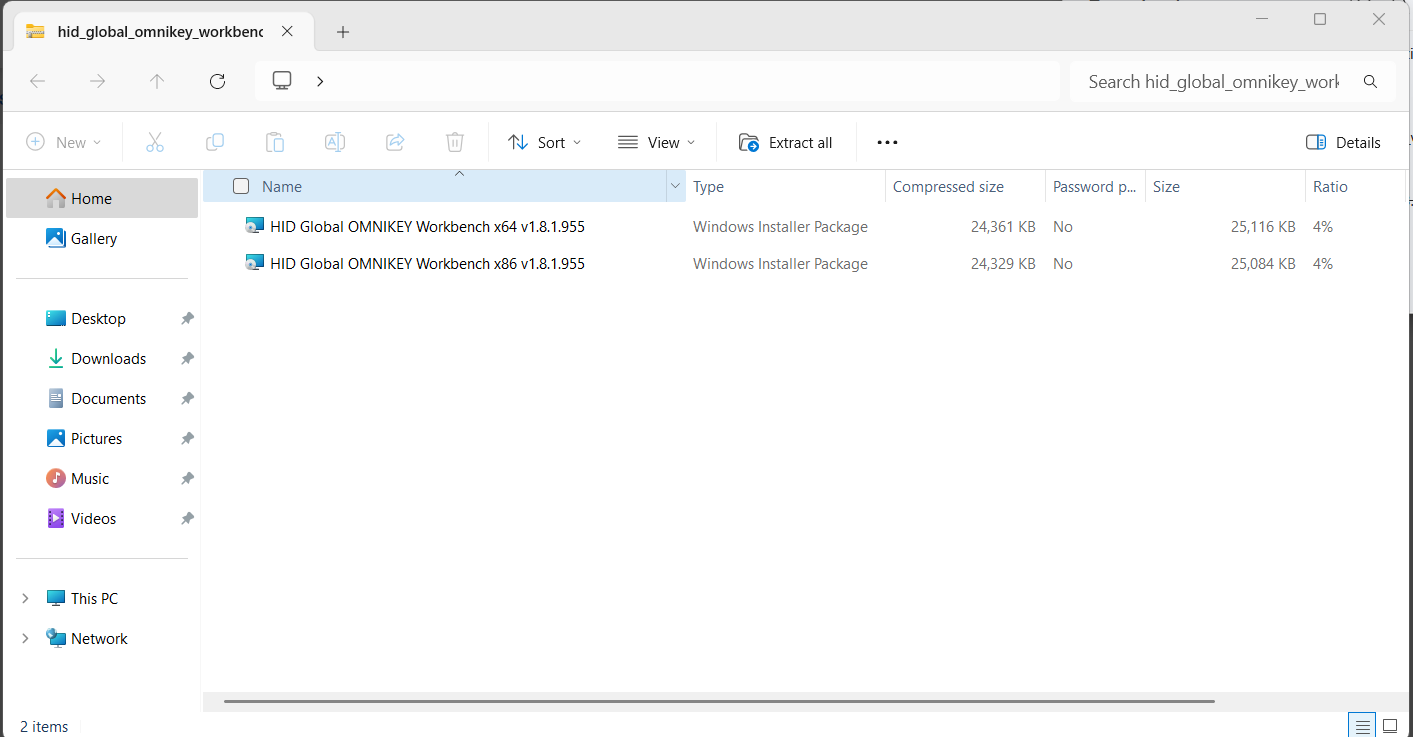Screen dimensions: 1413x737
Task: Select This PC in the sidebar
Action: point(94,599)
